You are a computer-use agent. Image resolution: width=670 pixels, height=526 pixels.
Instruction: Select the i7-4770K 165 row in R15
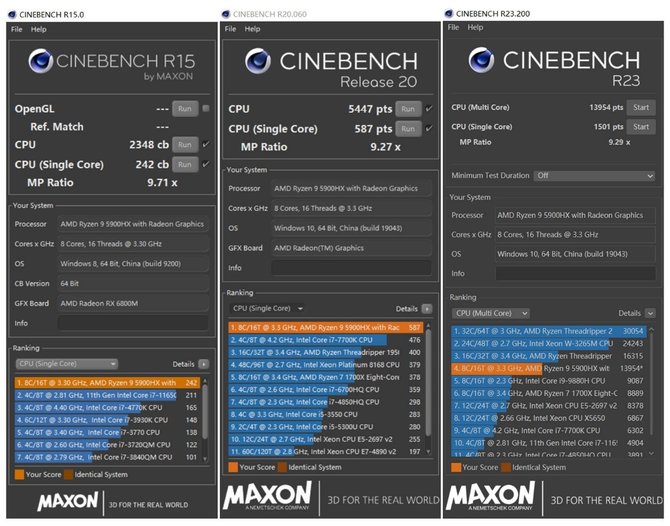pos(107,408)
